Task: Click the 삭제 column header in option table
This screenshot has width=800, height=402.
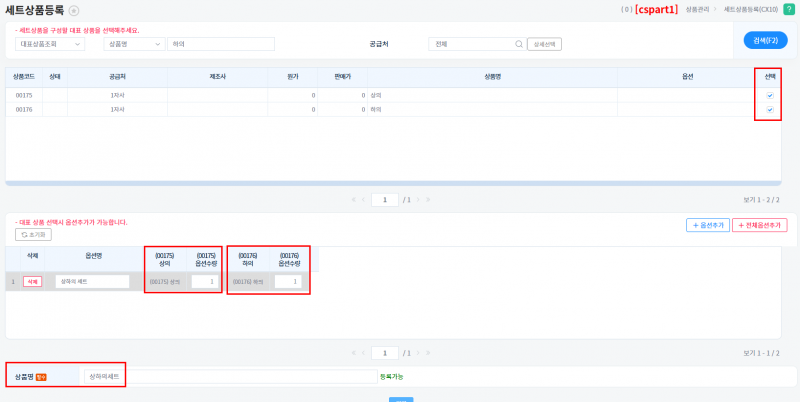Action: tap(33, 256)
